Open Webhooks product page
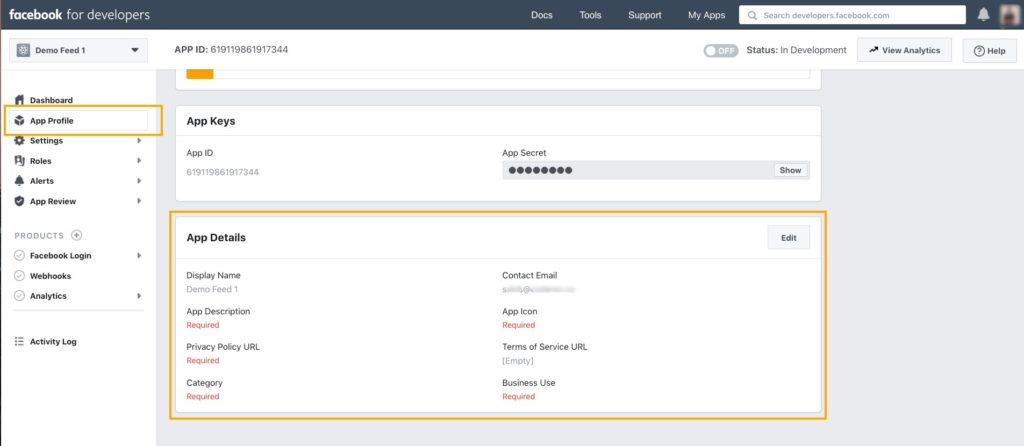The width and height of the screenshot is (1024, 446). [50, 276]
